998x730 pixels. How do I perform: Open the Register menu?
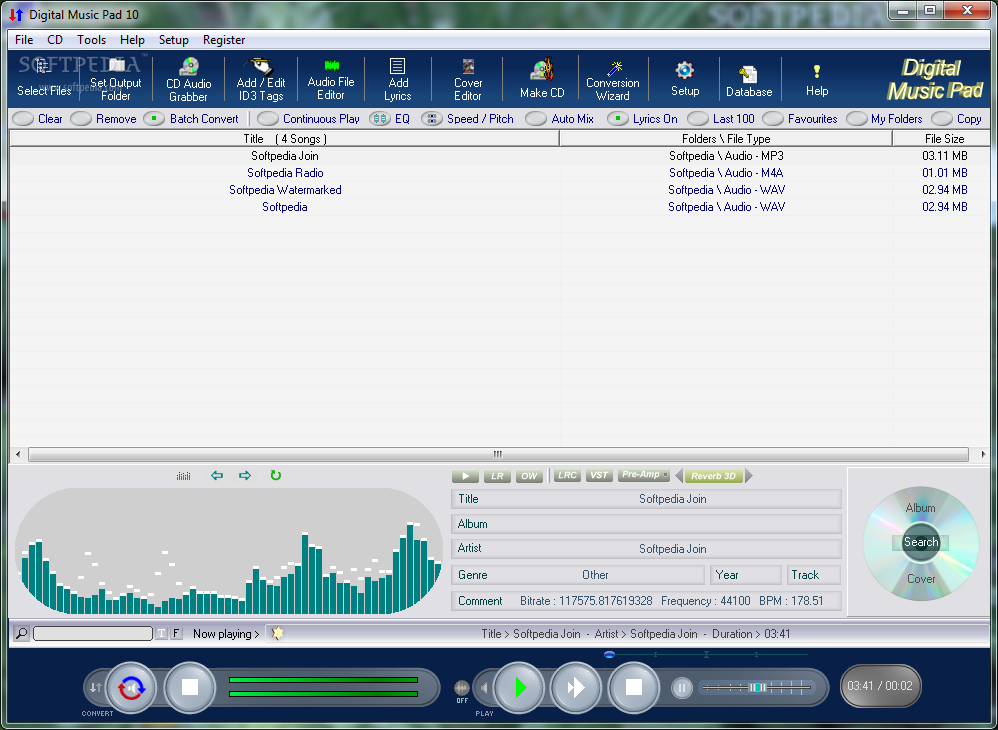click(x=224, y=40)
